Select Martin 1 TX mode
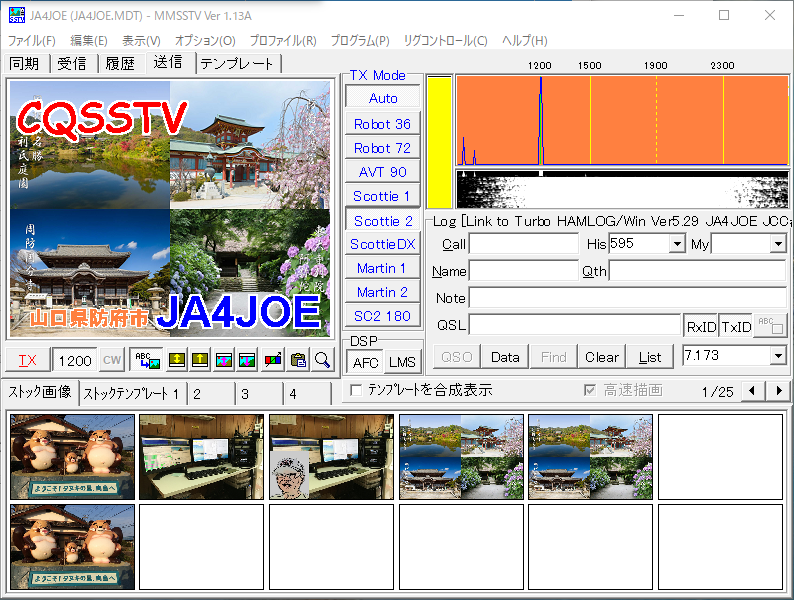 pos(383,268)
